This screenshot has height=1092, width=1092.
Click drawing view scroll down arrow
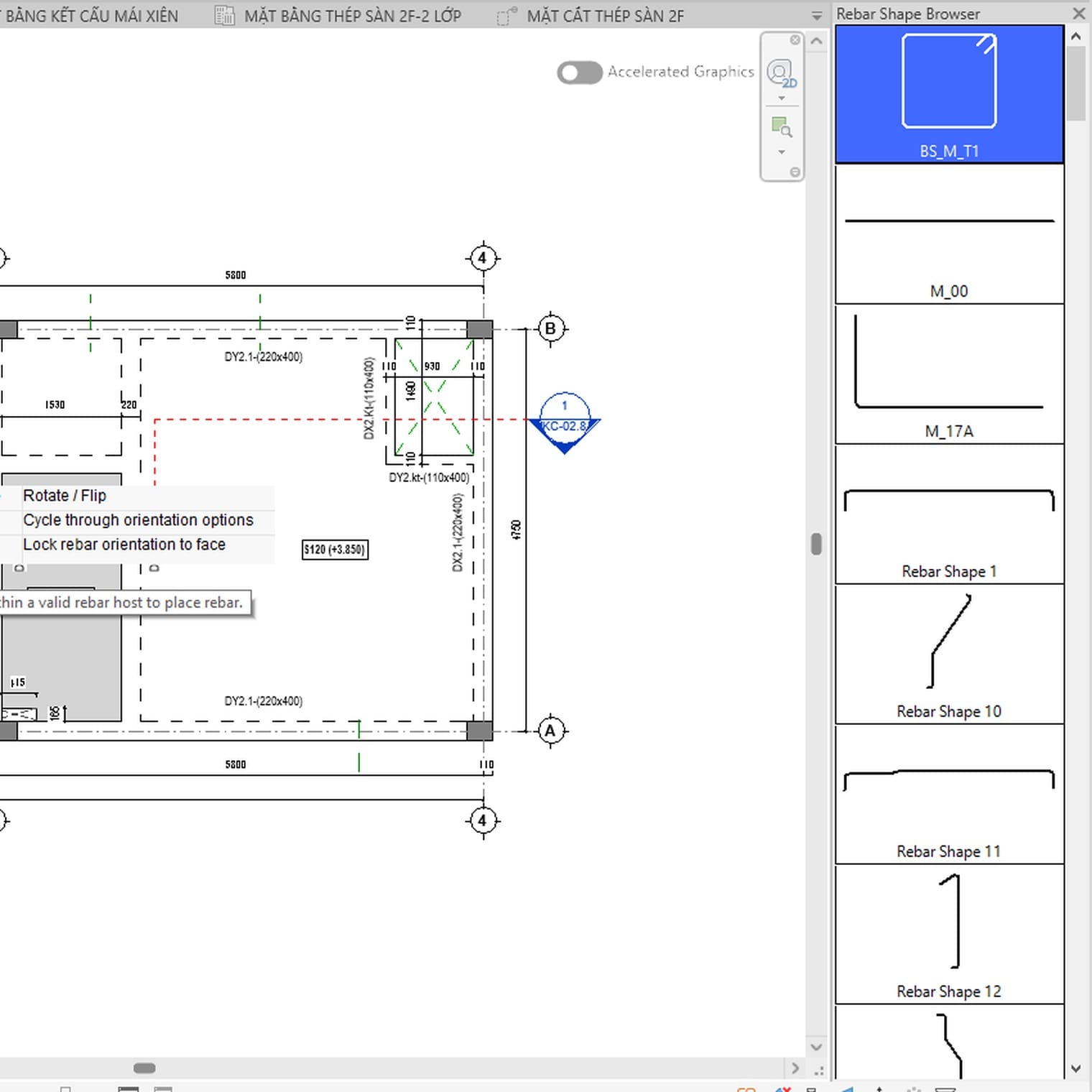point(816,1047)
